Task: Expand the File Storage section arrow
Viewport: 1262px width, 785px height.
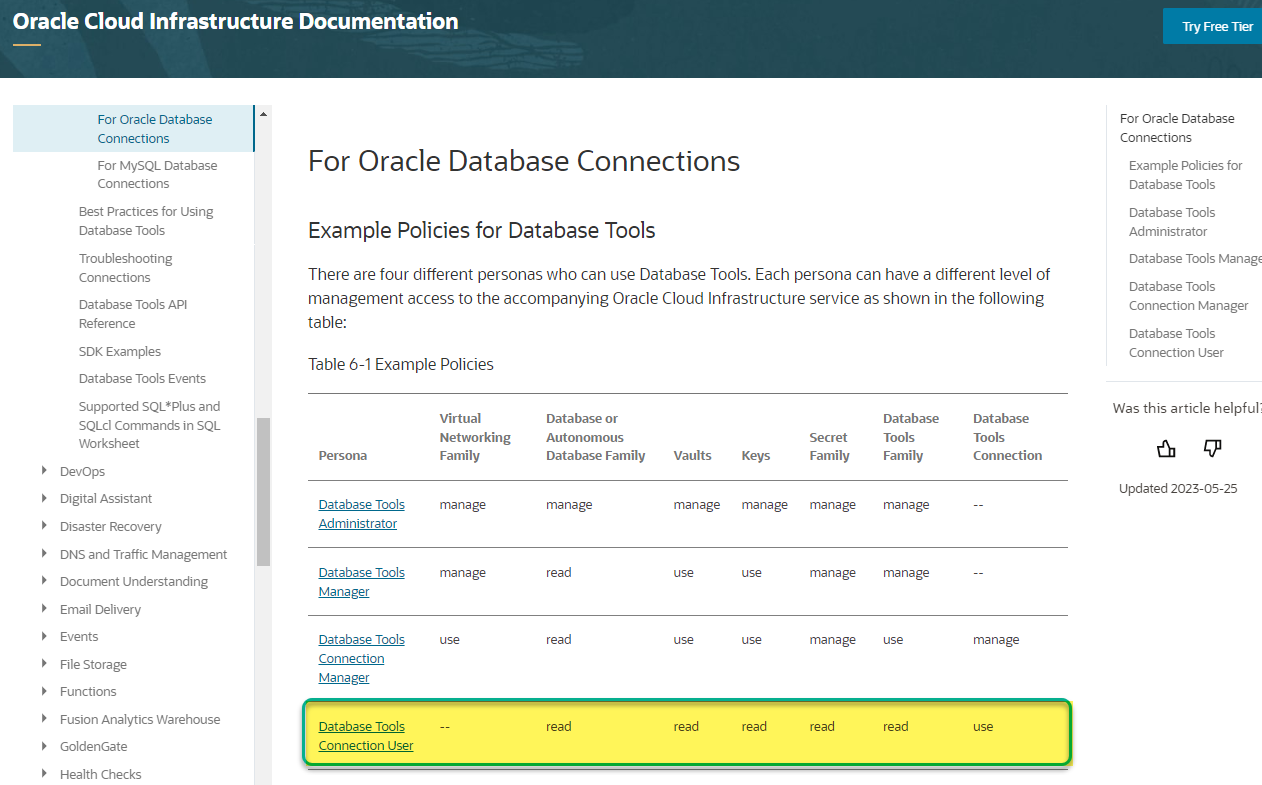Action: pos(44,664)
